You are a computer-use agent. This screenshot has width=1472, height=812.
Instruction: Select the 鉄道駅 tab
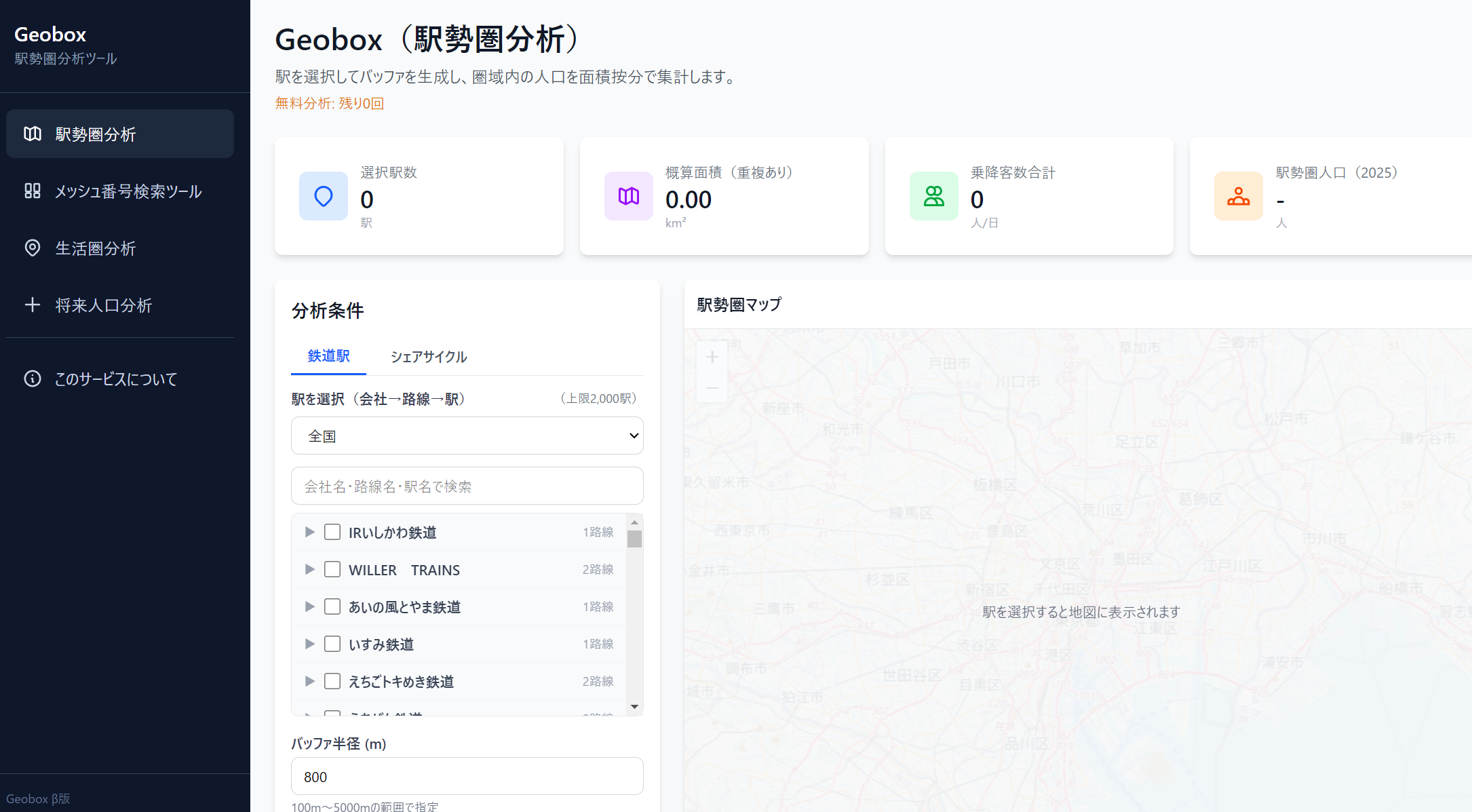click(x=328, y=356)
